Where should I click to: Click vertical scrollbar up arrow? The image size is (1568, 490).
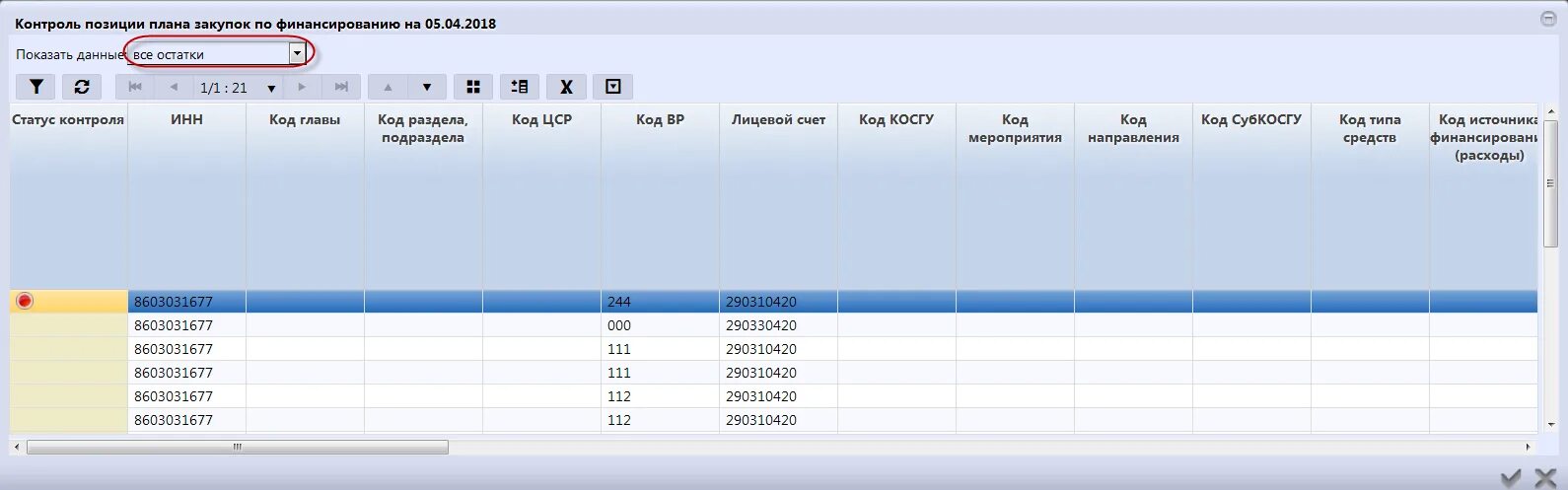coord(1550,111)
